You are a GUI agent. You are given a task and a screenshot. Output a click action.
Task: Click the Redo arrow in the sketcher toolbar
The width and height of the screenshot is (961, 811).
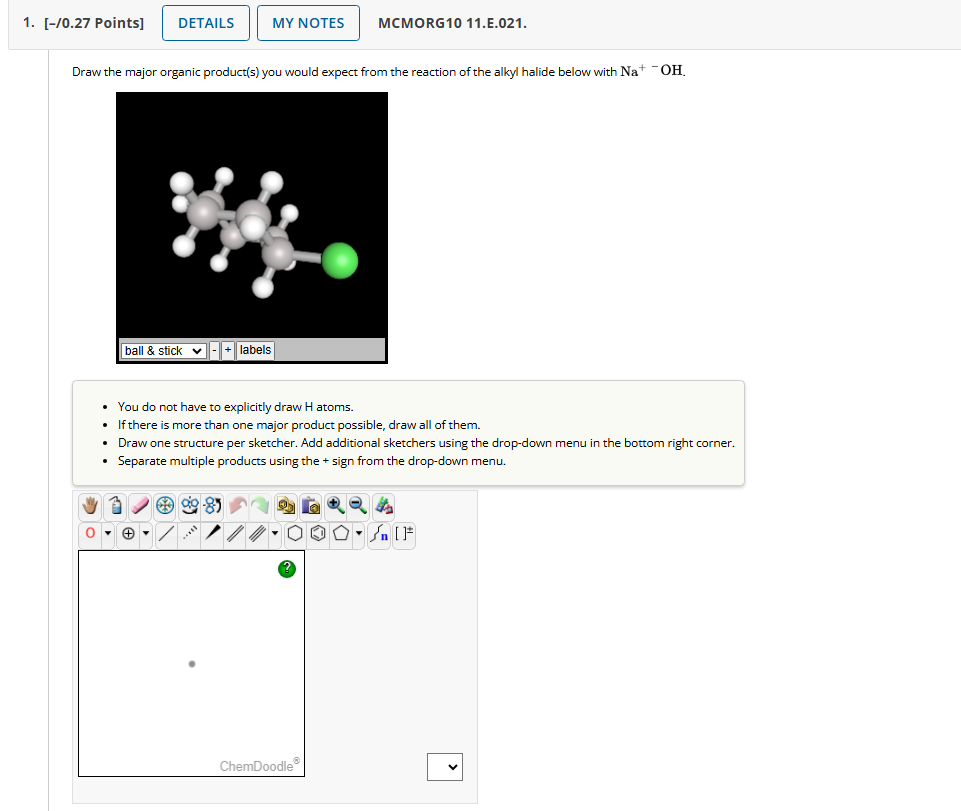[x=261, y=506]
